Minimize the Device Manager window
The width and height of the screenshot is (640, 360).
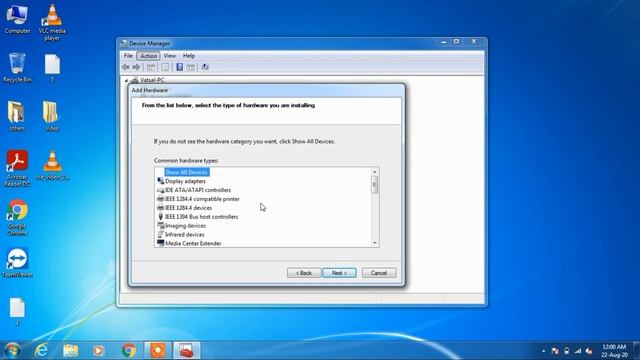[443, 42]
